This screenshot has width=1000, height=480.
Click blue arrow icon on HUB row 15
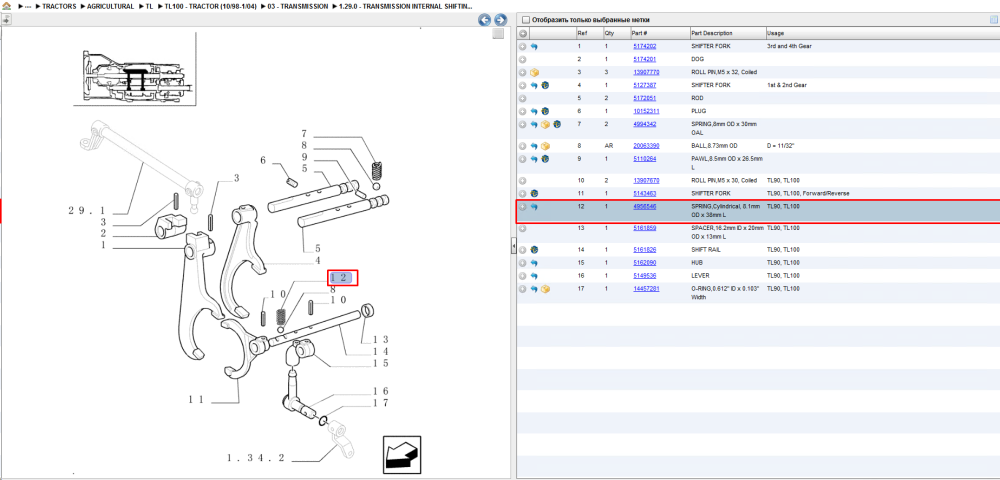pyautogui.click(x=534, y=263)
